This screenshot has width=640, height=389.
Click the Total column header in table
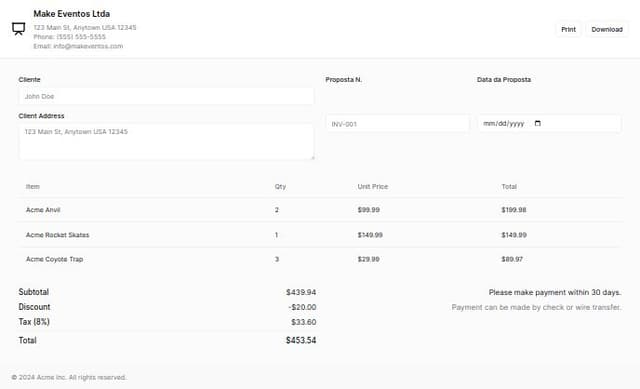point(509,187)
